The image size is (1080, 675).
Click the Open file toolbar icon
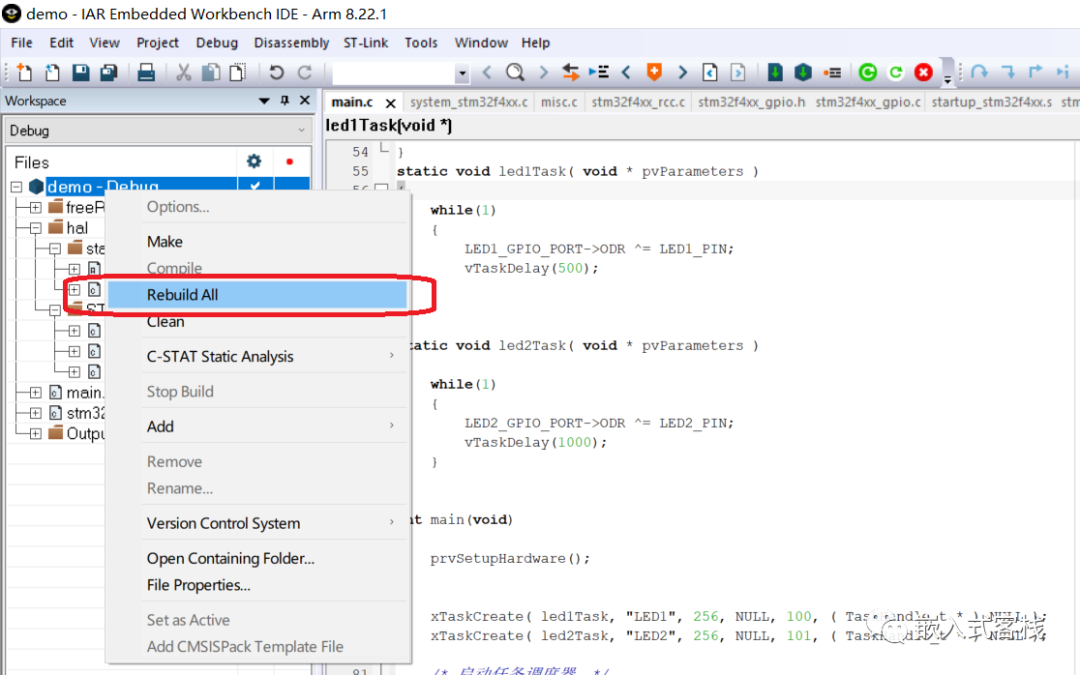pos(52,72)
